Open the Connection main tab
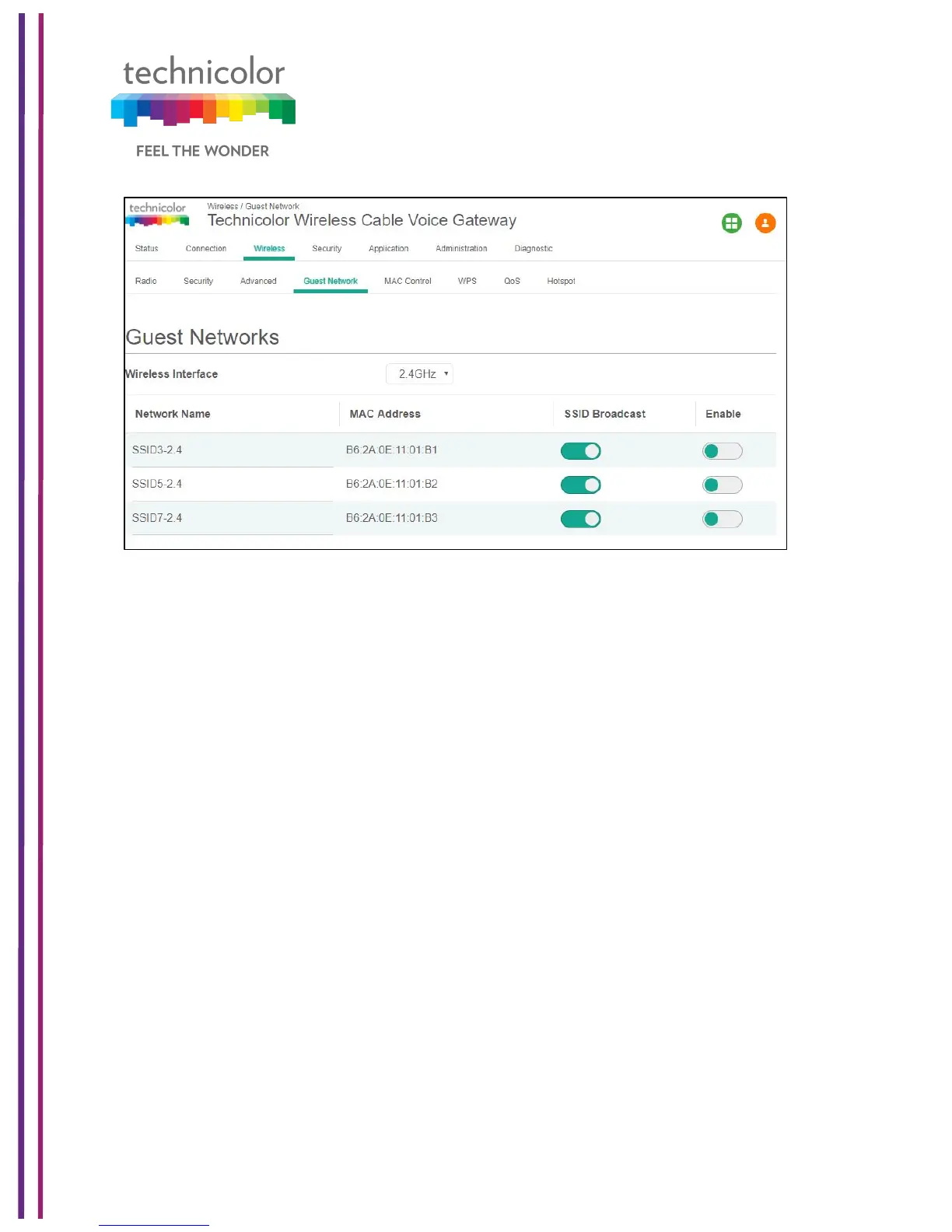This screenshot has height=1232, width=952. pyautogui.click(x=206, y=249)
